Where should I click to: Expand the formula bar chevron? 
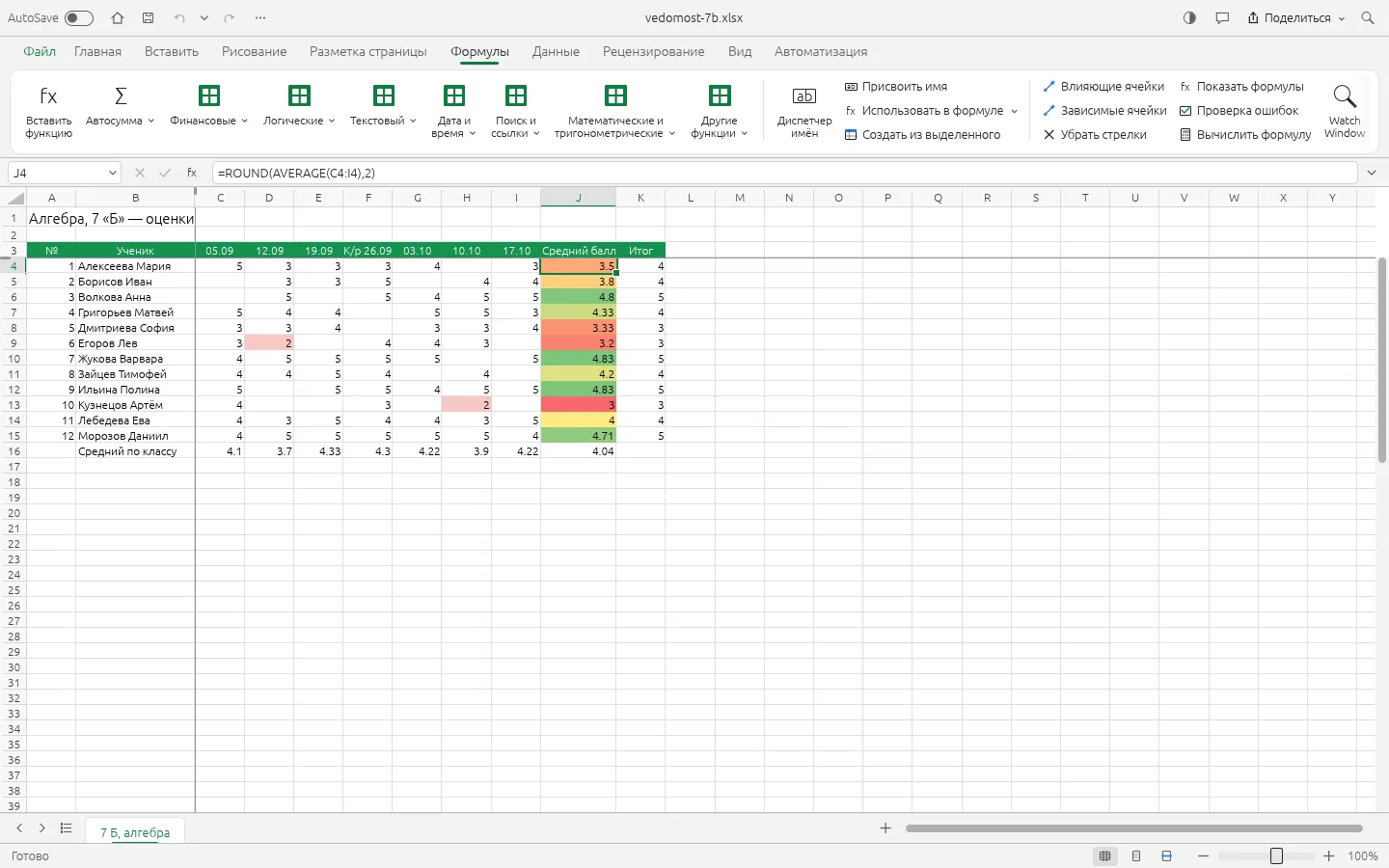point(1372,173)
